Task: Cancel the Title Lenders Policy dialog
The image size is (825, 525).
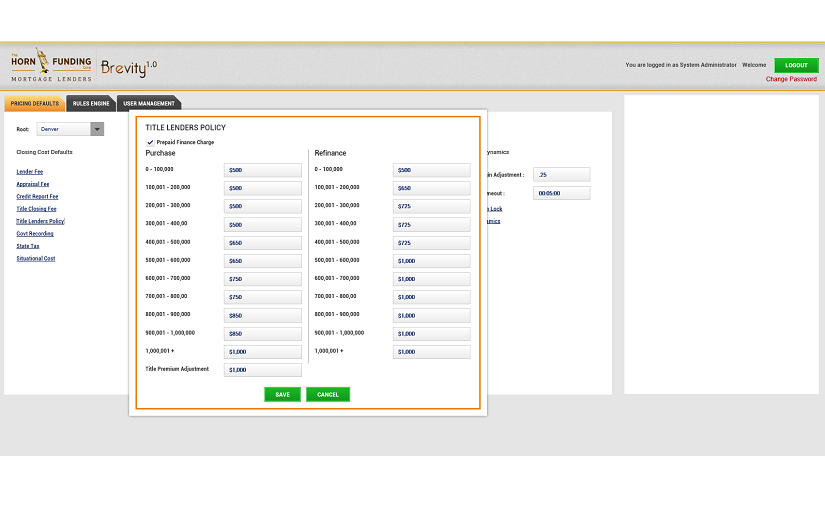Action: point(328,395)
